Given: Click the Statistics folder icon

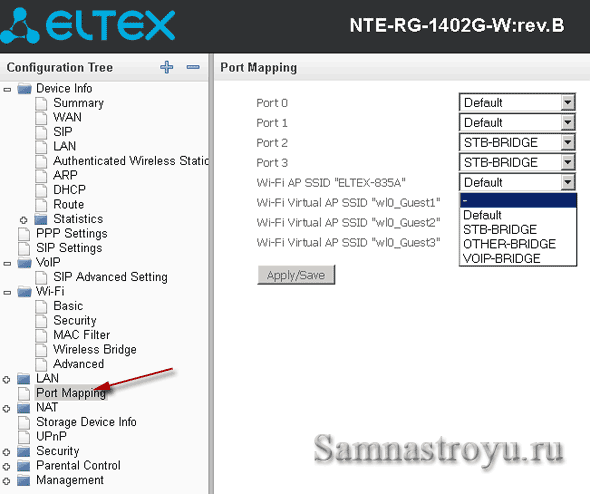Looking at the screenshot, I should [41, 219].
